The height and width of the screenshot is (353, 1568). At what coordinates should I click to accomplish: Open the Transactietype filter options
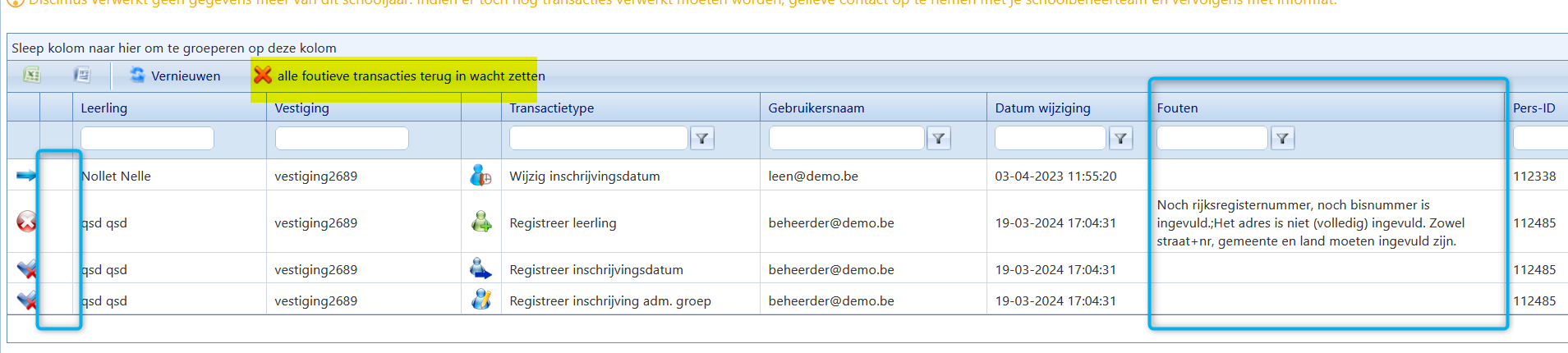(x=701, y=139)
